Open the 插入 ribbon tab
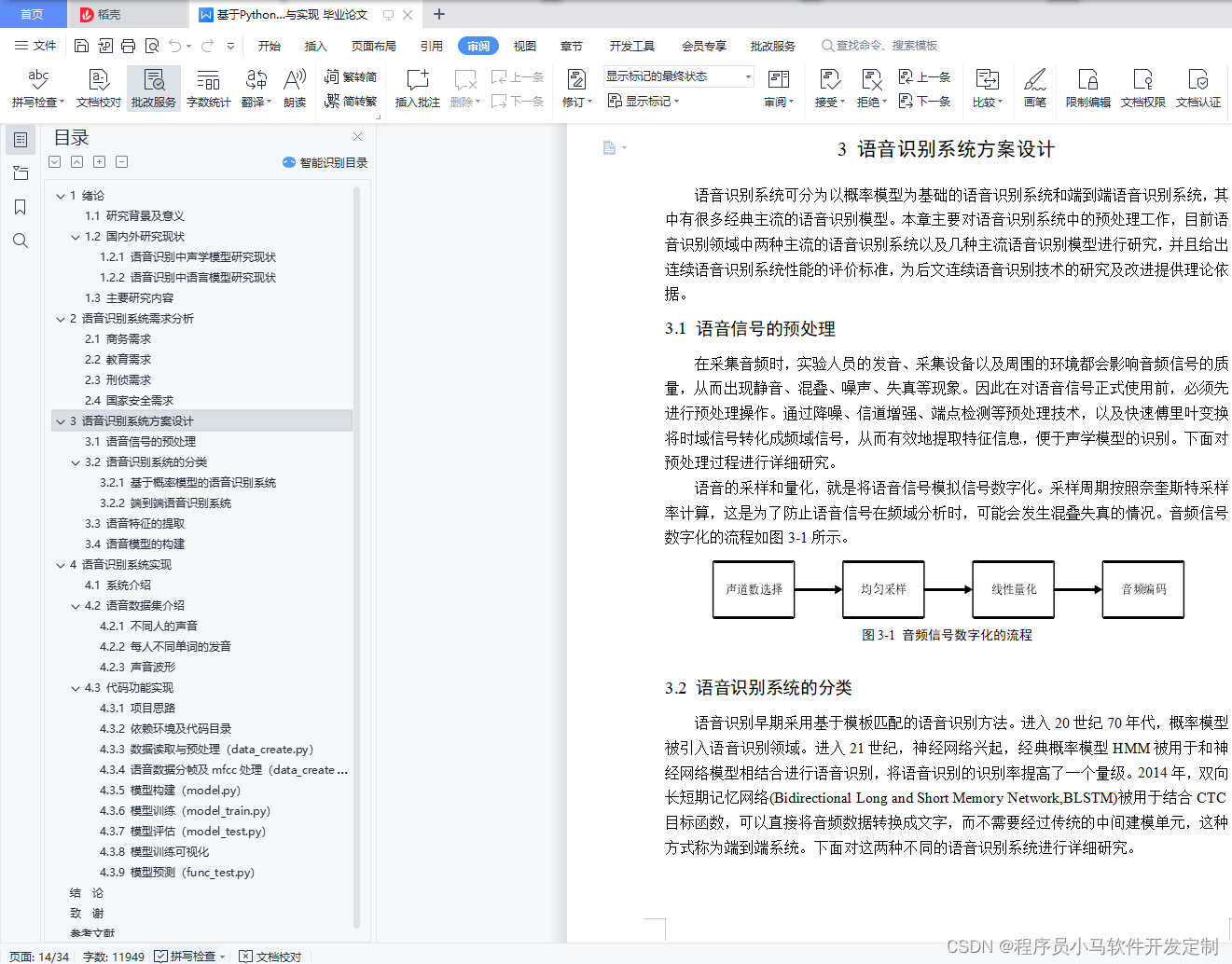1232x964 pixels. pyautogui.click(x=316, y=46)
